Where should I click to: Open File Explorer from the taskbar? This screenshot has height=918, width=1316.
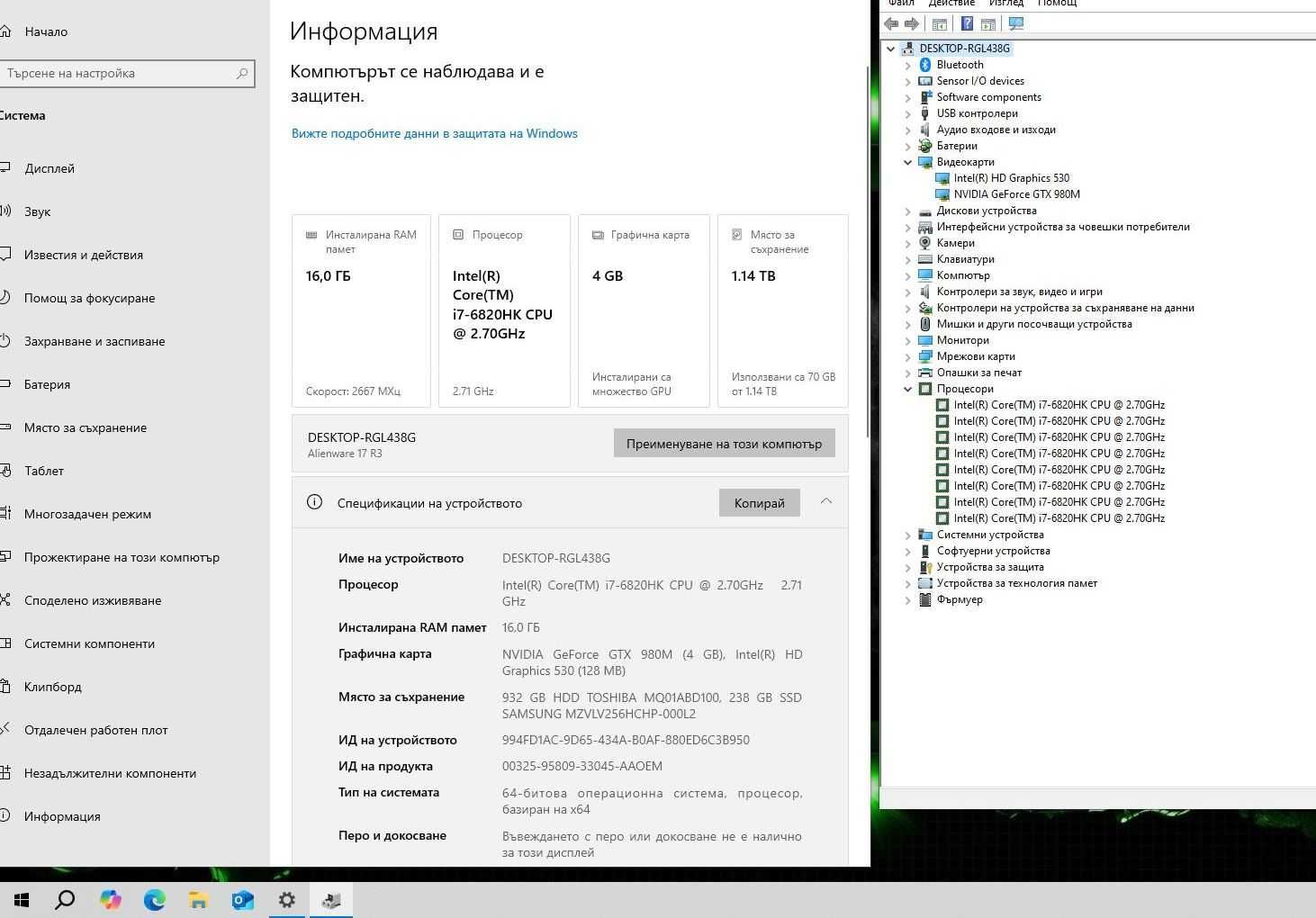(x=199, y=899)
